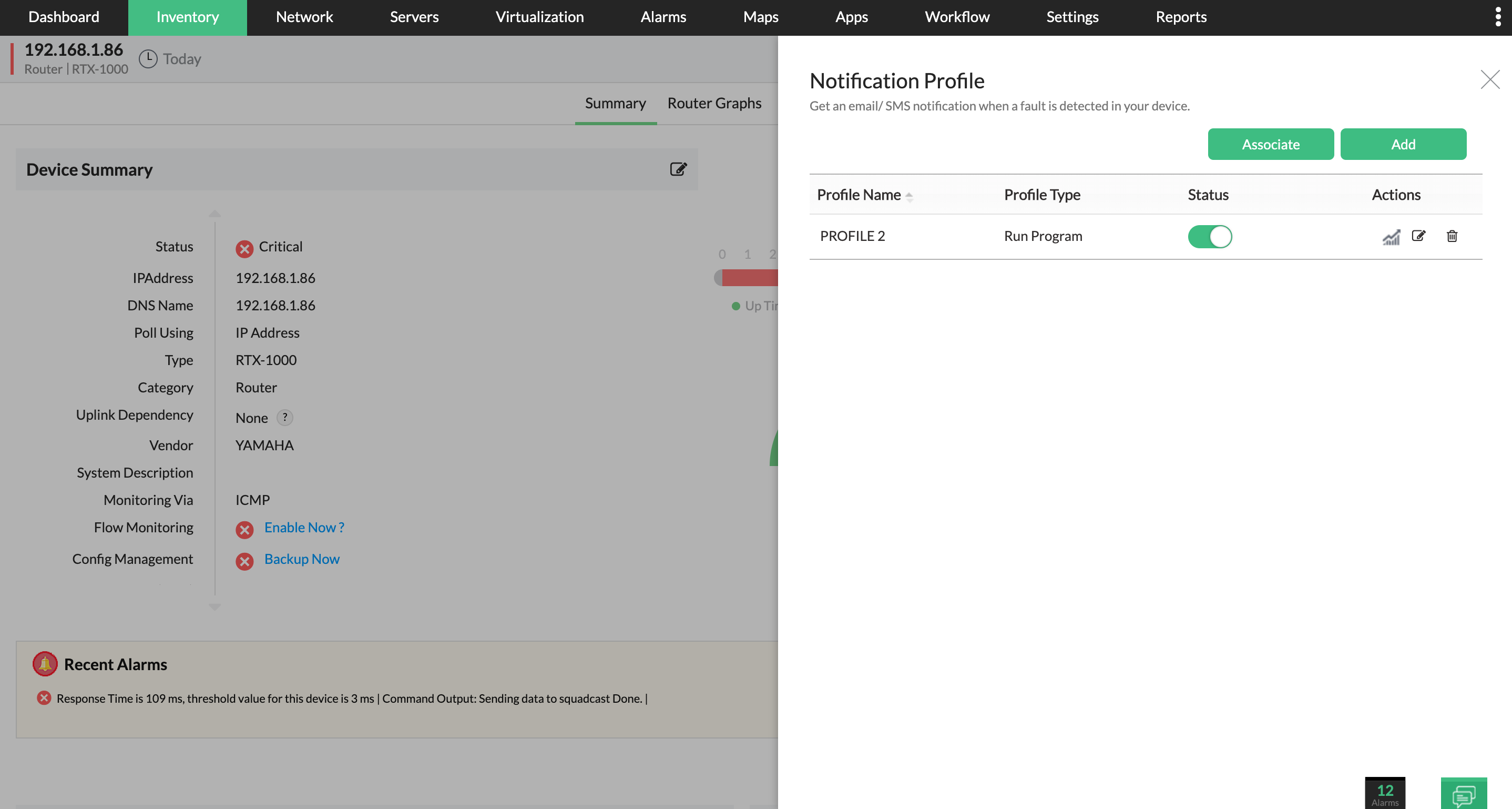Screen dimensions: 1512x809
Task: Click the Uplink Dependency help question mark
Action: pos(284,417)
